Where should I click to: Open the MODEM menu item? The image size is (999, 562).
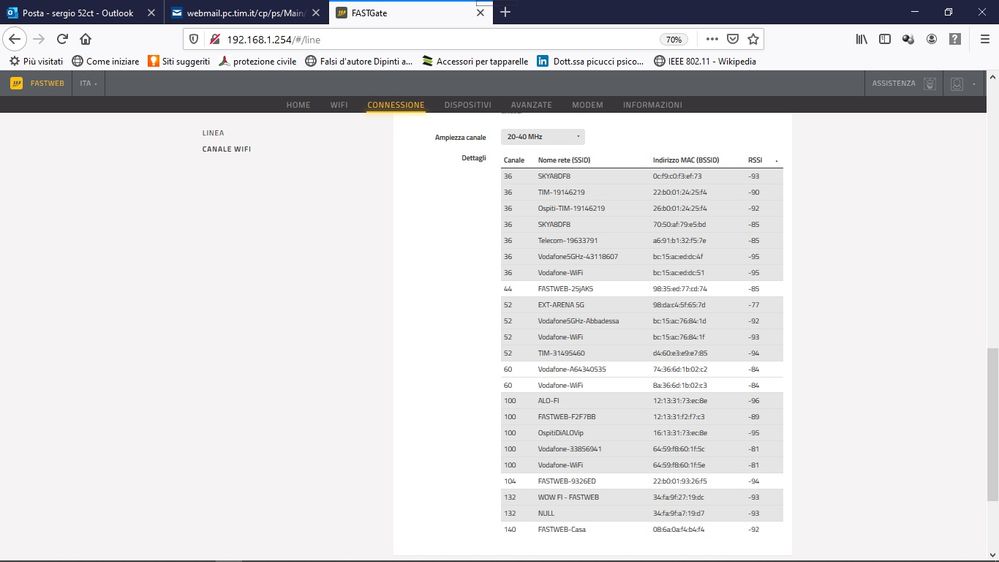click(x=587, y=104)
